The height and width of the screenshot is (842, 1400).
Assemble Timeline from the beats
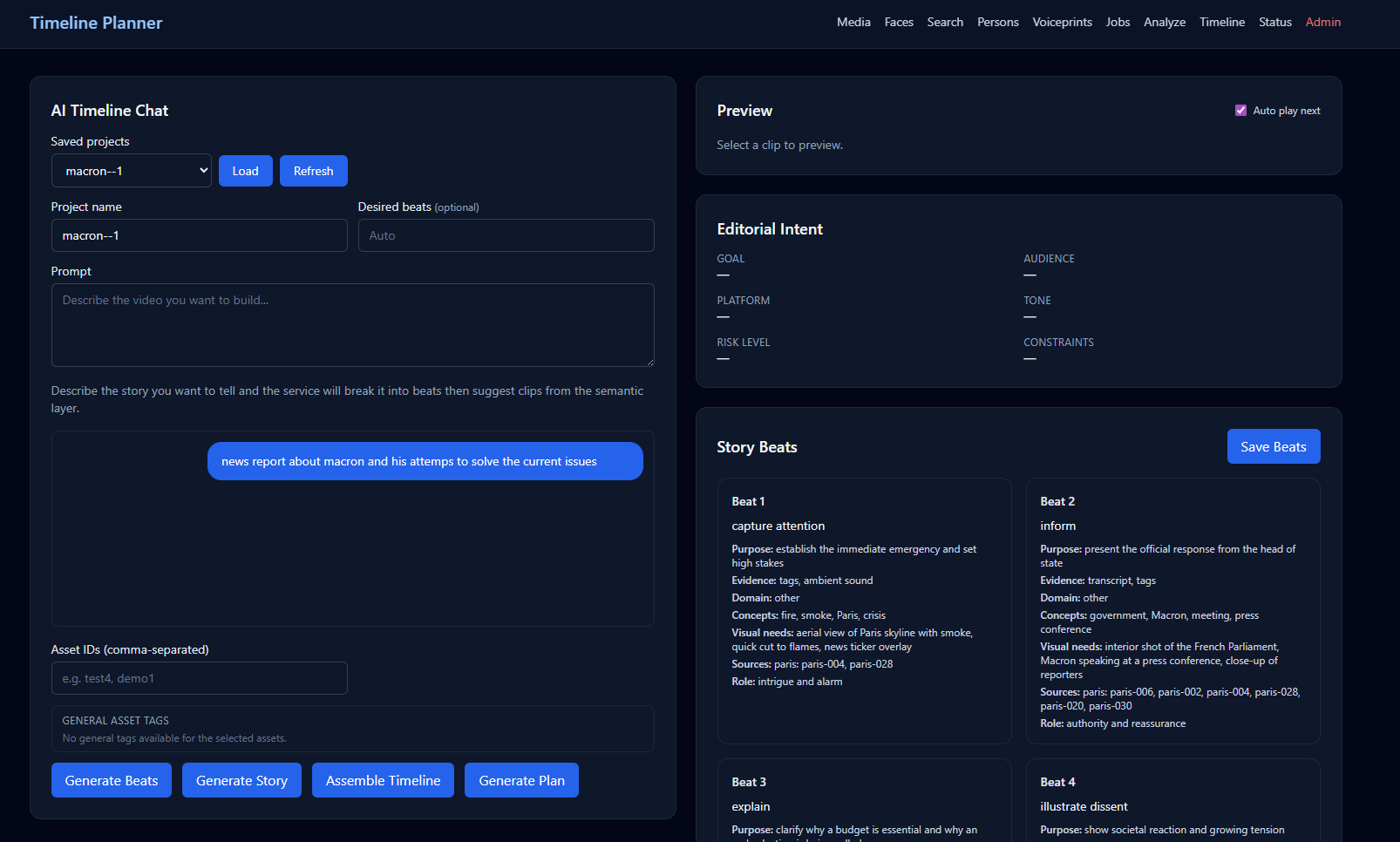click(x=383, y=780)
